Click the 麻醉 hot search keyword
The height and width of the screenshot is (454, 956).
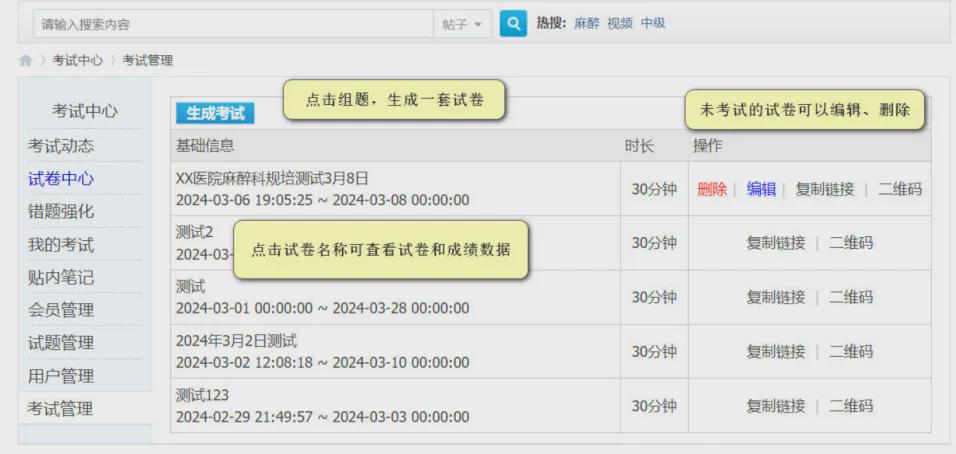click(x=587, y=23)
